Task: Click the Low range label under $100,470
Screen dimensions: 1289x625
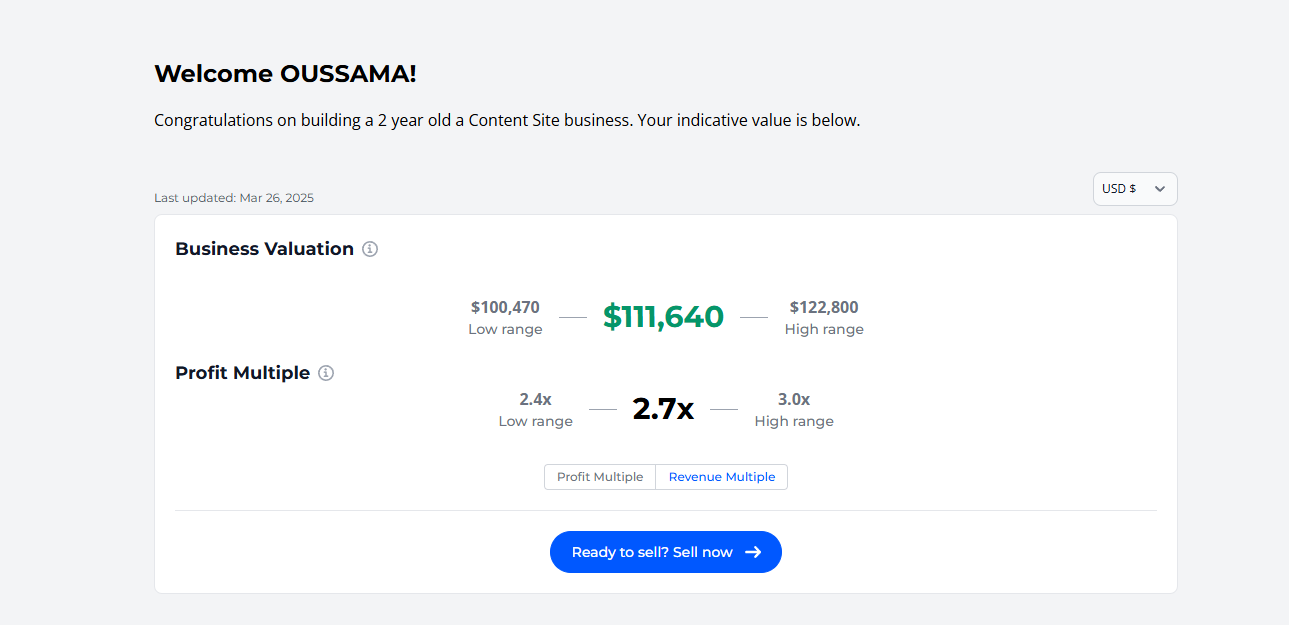Action: 505,329
